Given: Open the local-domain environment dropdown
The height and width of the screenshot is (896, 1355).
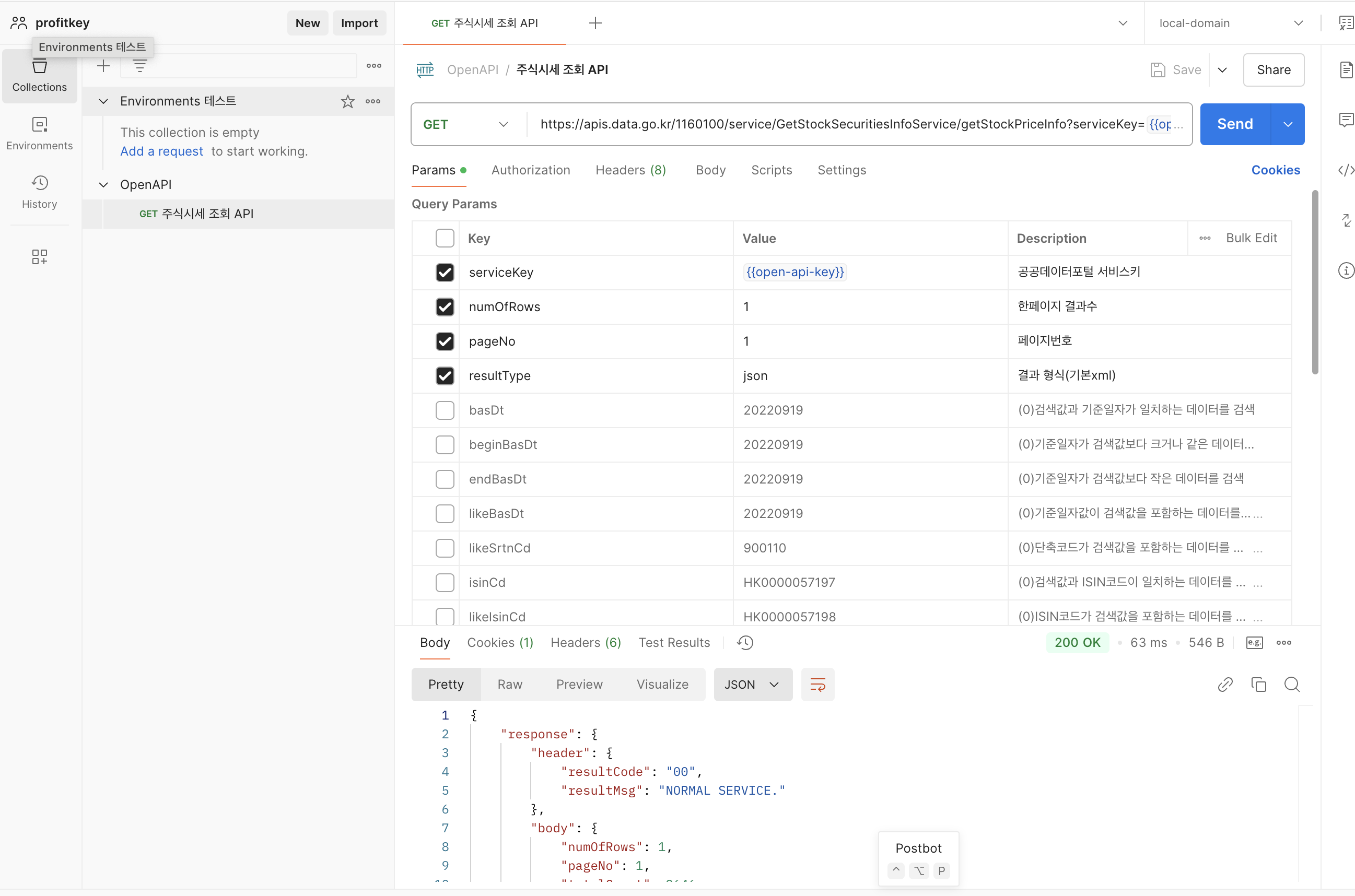Looking at the screenshot, I should click(x=1232, y=23).
